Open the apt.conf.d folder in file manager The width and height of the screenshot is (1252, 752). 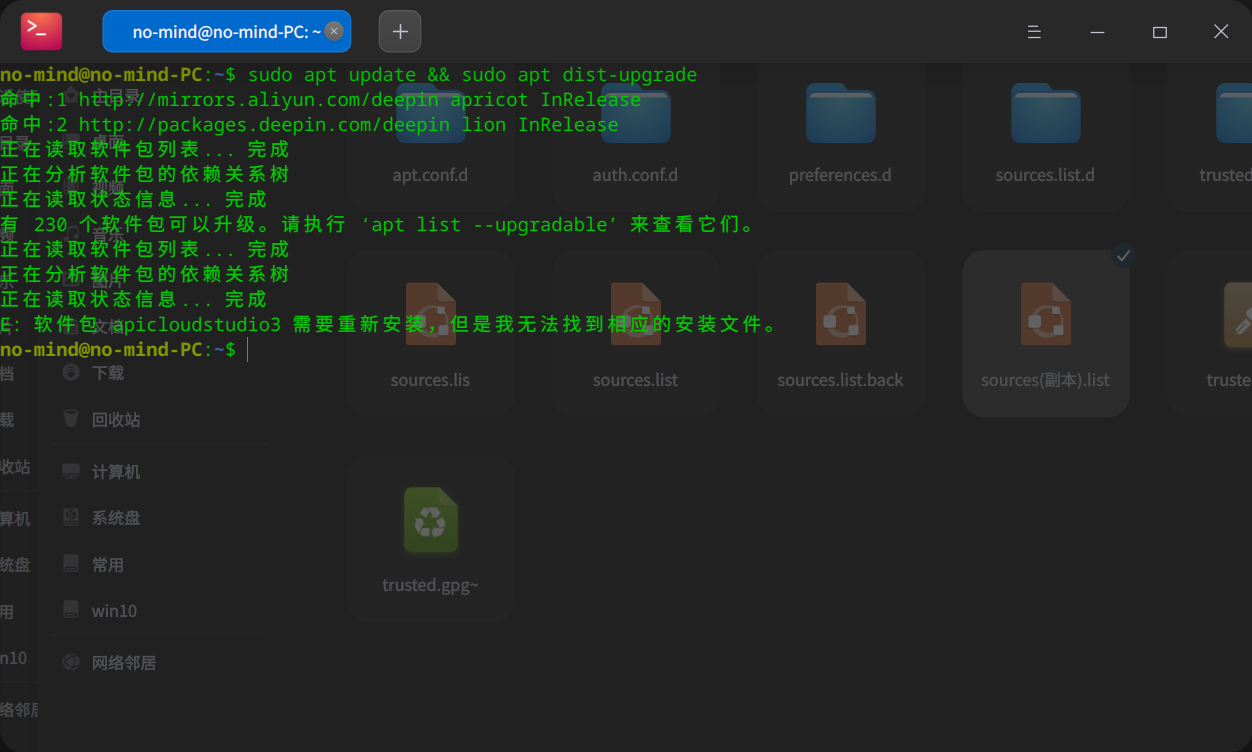(430, 115)
